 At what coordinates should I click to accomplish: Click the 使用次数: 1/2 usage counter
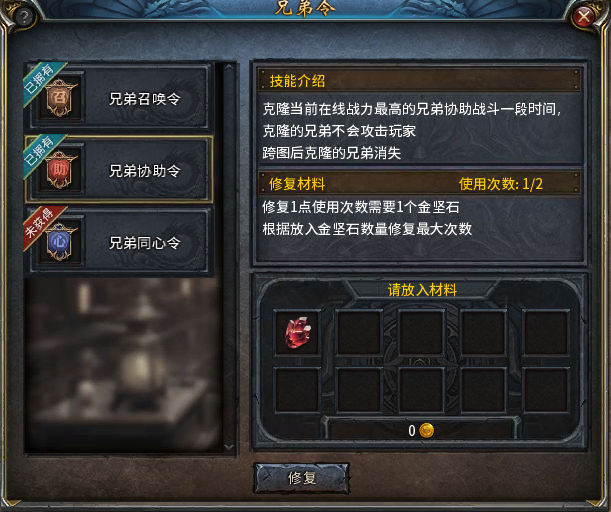(501, 184)
